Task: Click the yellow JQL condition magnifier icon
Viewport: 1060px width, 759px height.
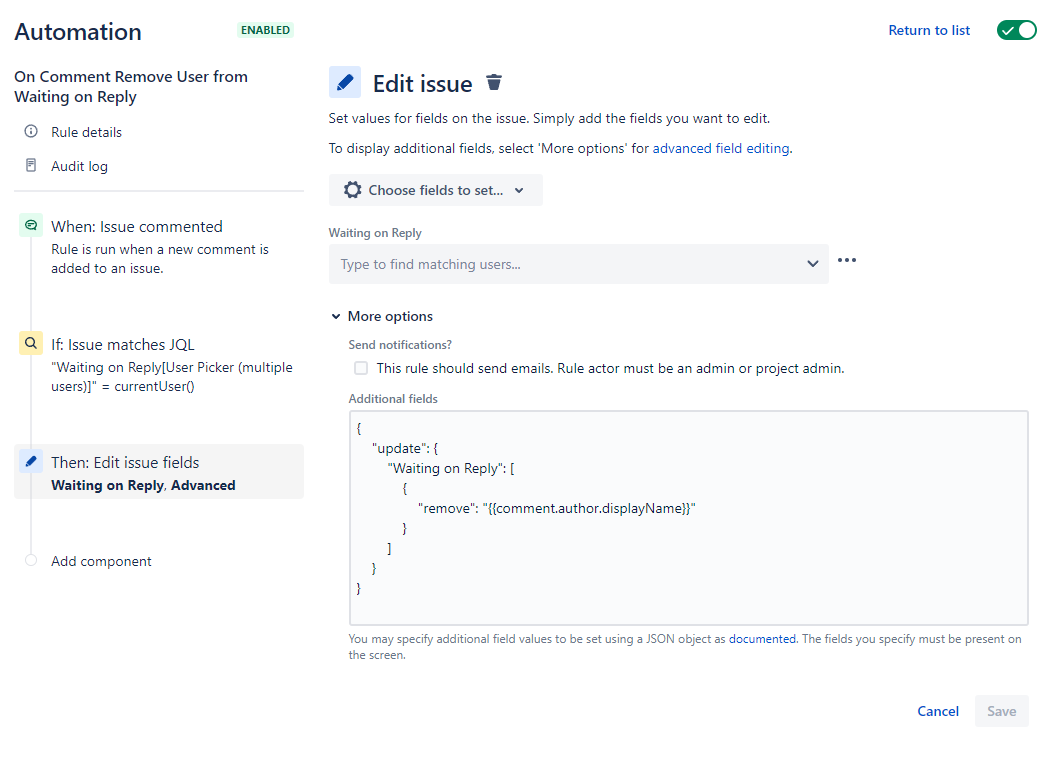Action: pos(31,343)
